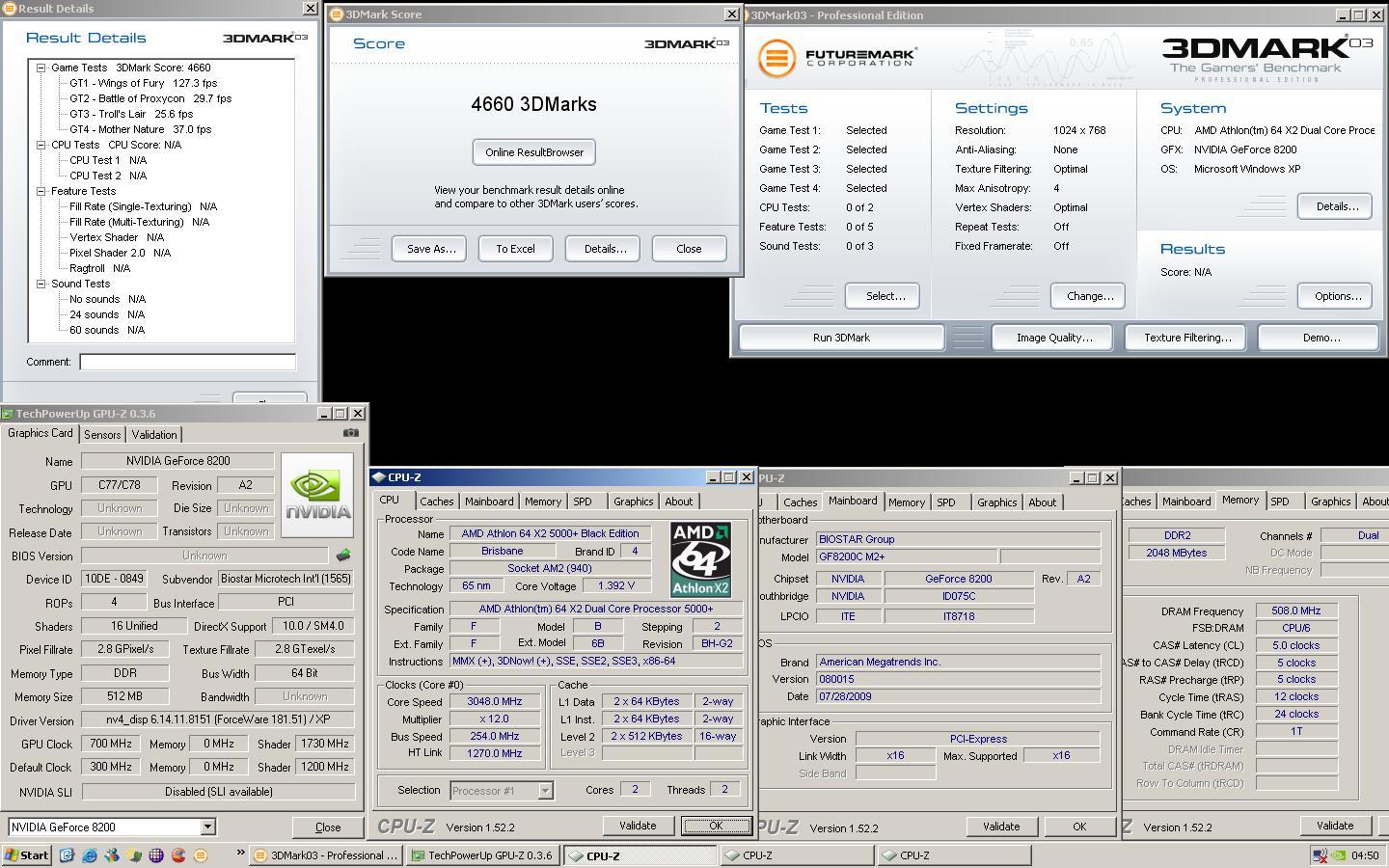The image size is (1389, 868).
Task: Switch to the Validation tab in GPU-Z
Action: (x=154, y=435)
